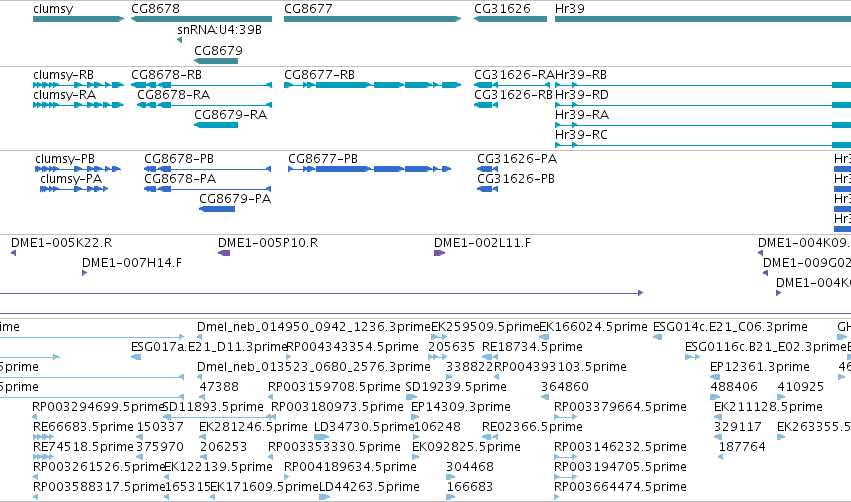
Task: Select the Dmel_neb_013523_0680_2576.3prime EST
Action: click(x=200, y=377)
